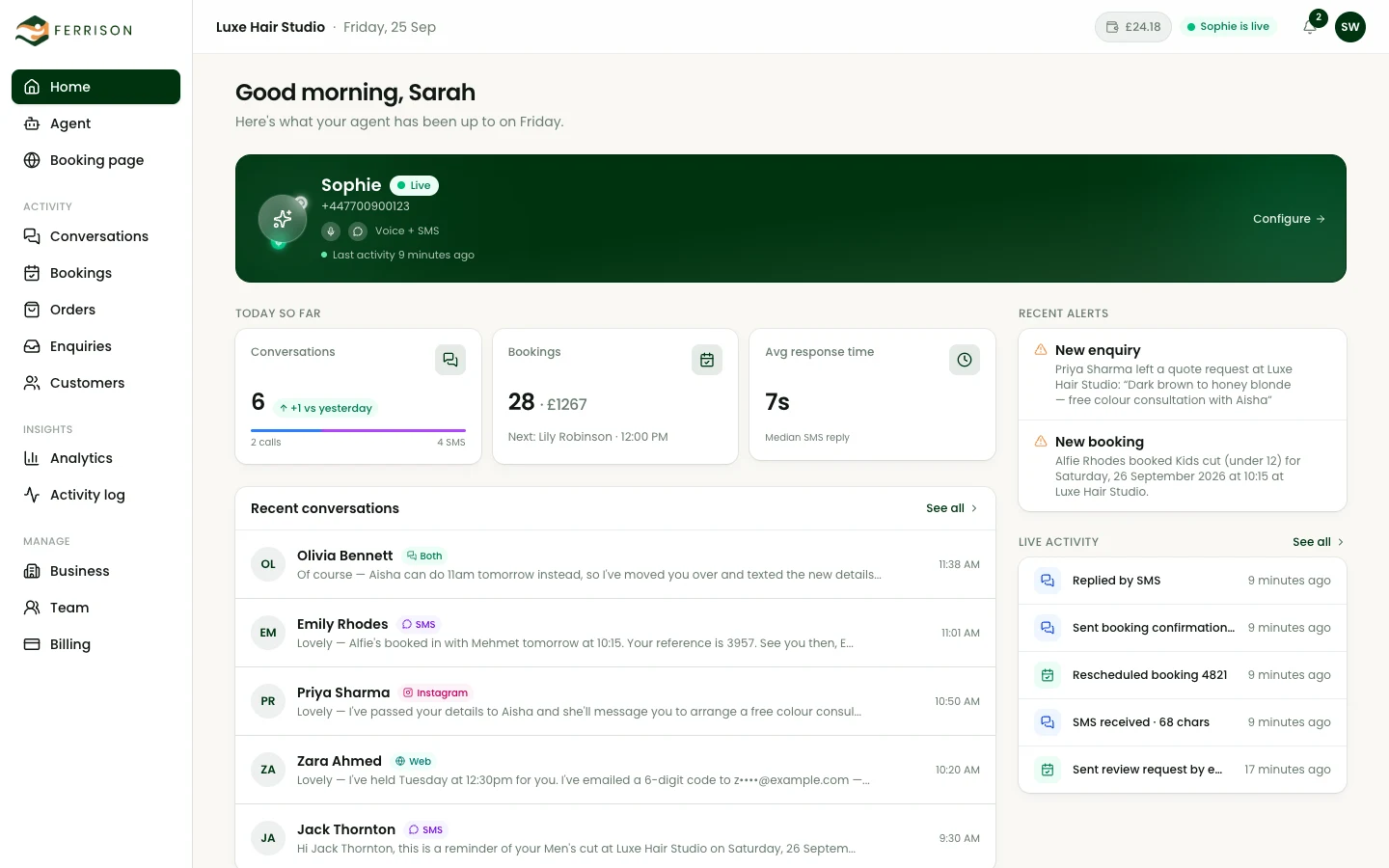Open Booking page in the sidebar

[x=95, y=160]
